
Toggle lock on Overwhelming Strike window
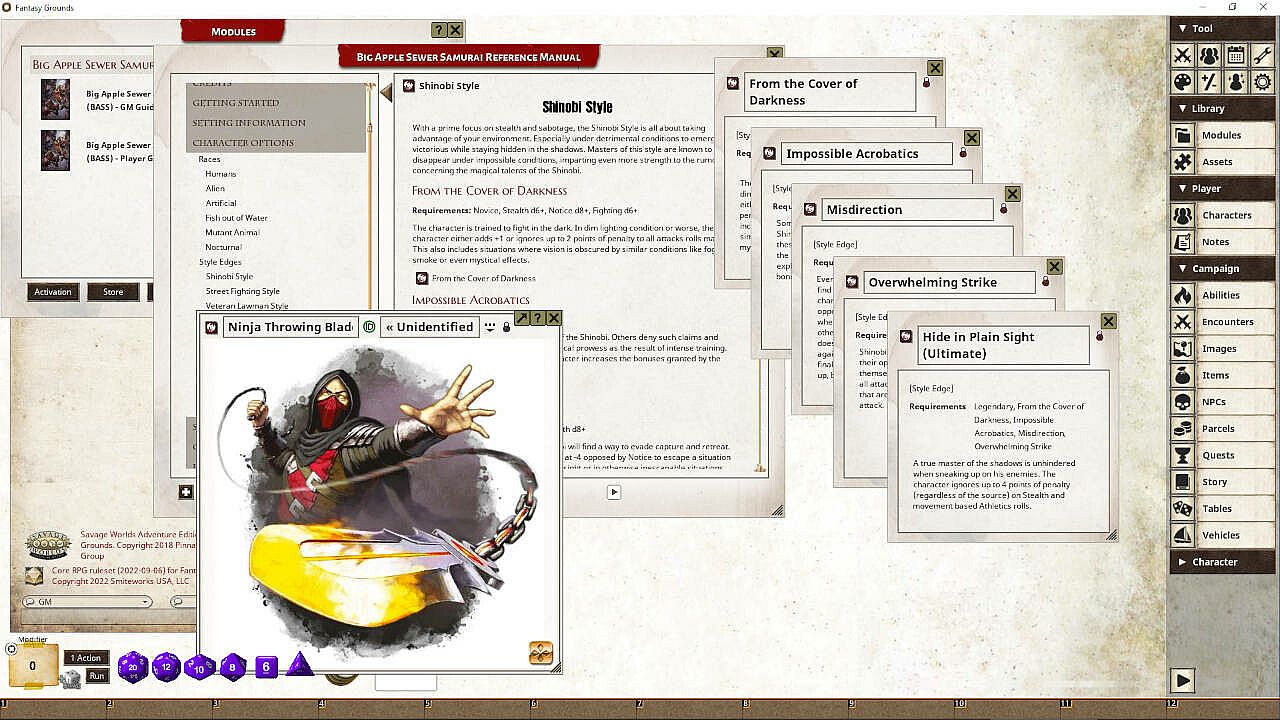coord(1045,282)
